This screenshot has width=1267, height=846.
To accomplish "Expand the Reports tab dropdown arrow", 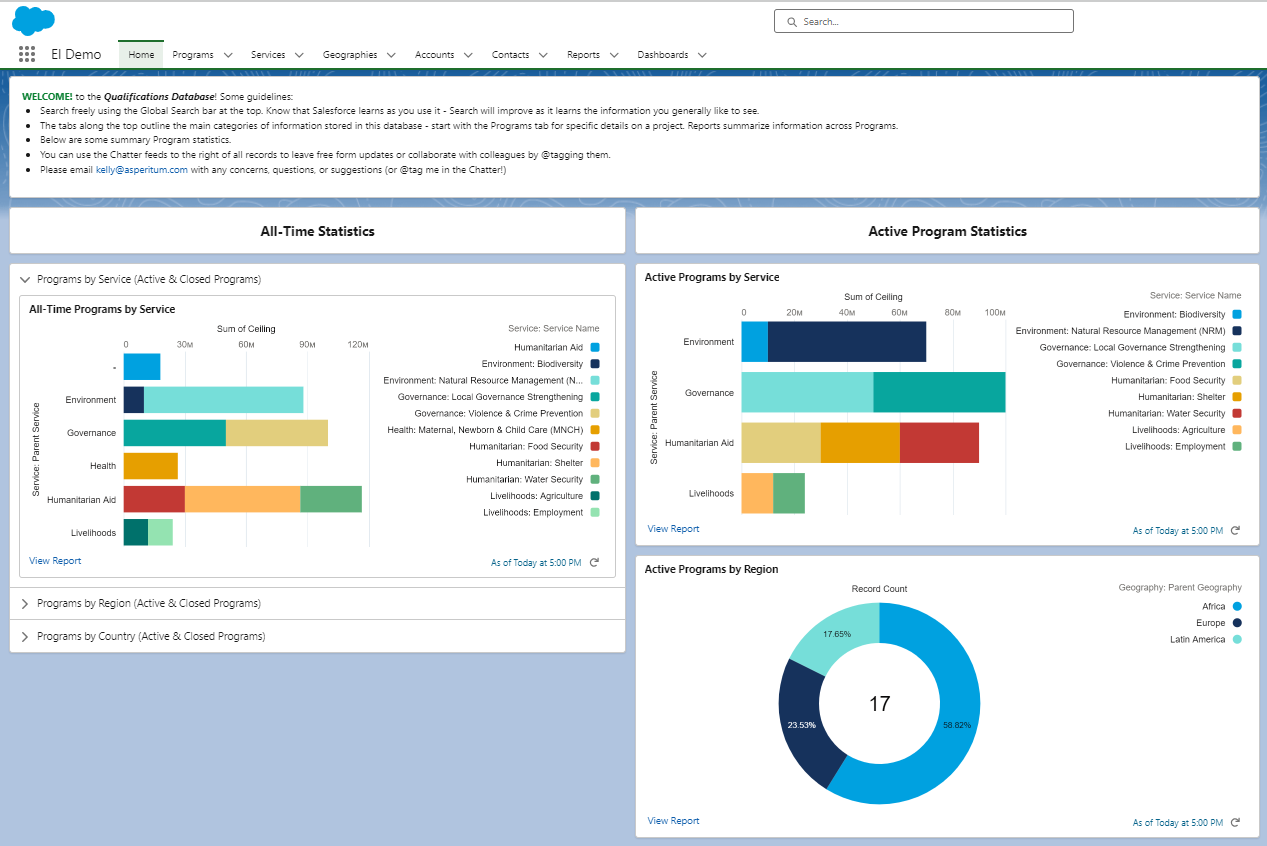I will [x=613, y=55].
